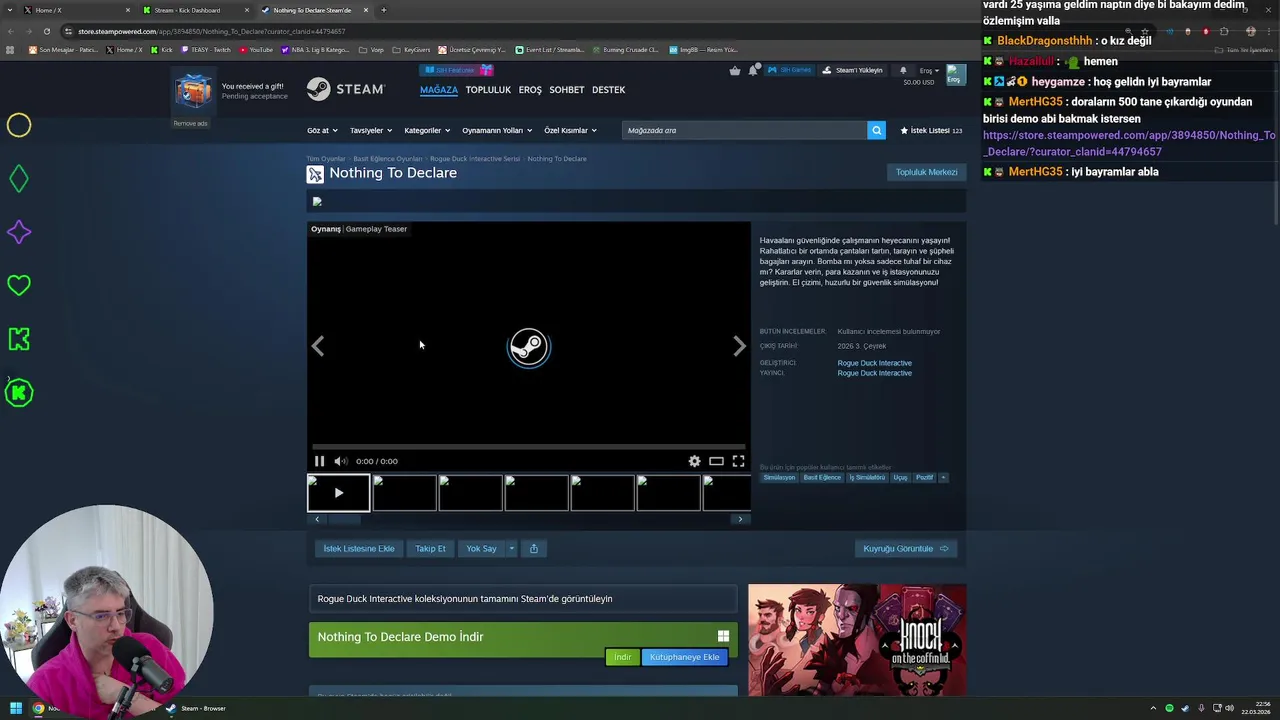Open the shopping basket icon in header
Screen dimensions: 1280x720
tap(735, 70)
